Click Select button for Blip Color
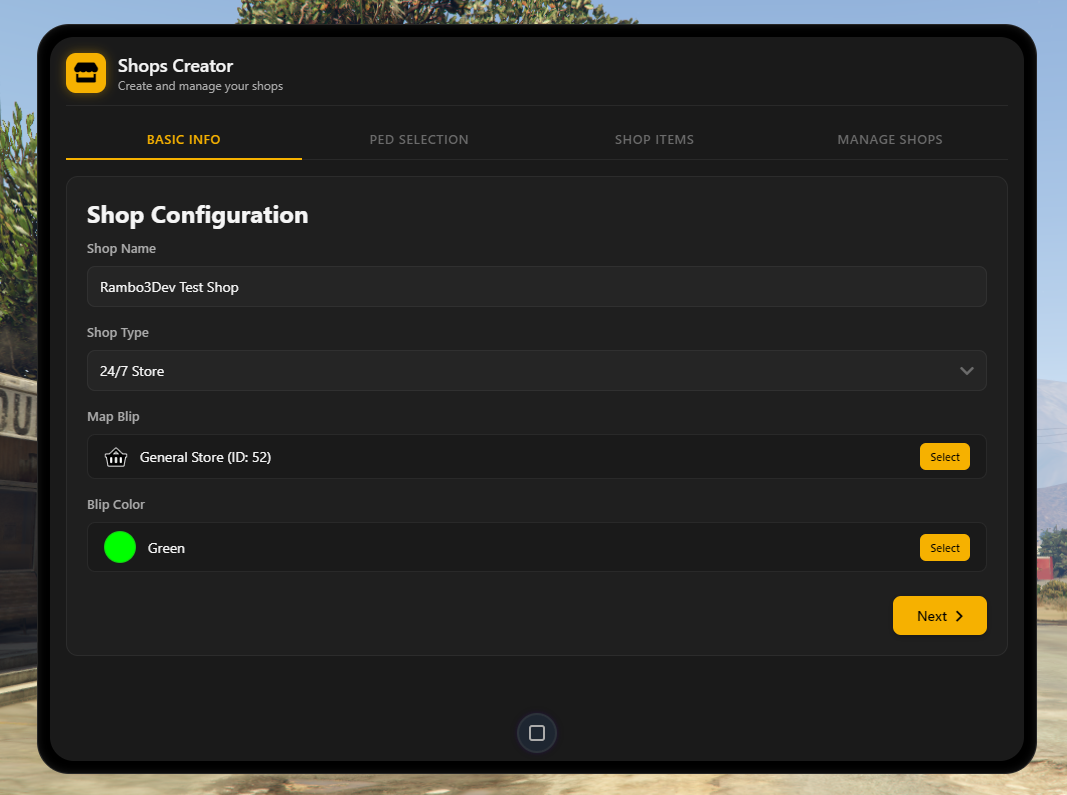This screenshot has height=795, width=1067. click(x=945, y=548)
